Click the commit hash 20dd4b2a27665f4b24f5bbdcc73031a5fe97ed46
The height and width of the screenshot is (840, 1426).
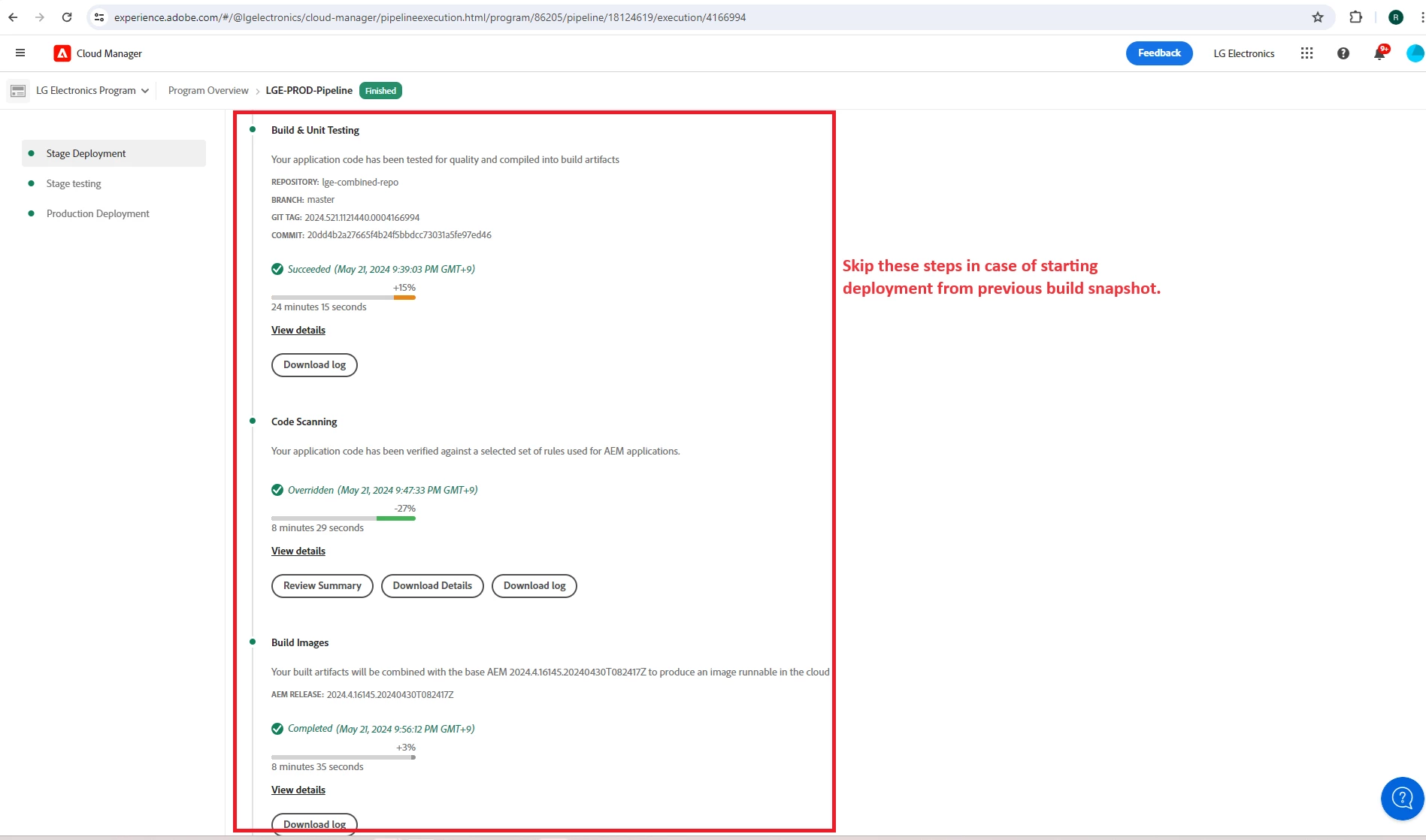(x=399, y=234)
